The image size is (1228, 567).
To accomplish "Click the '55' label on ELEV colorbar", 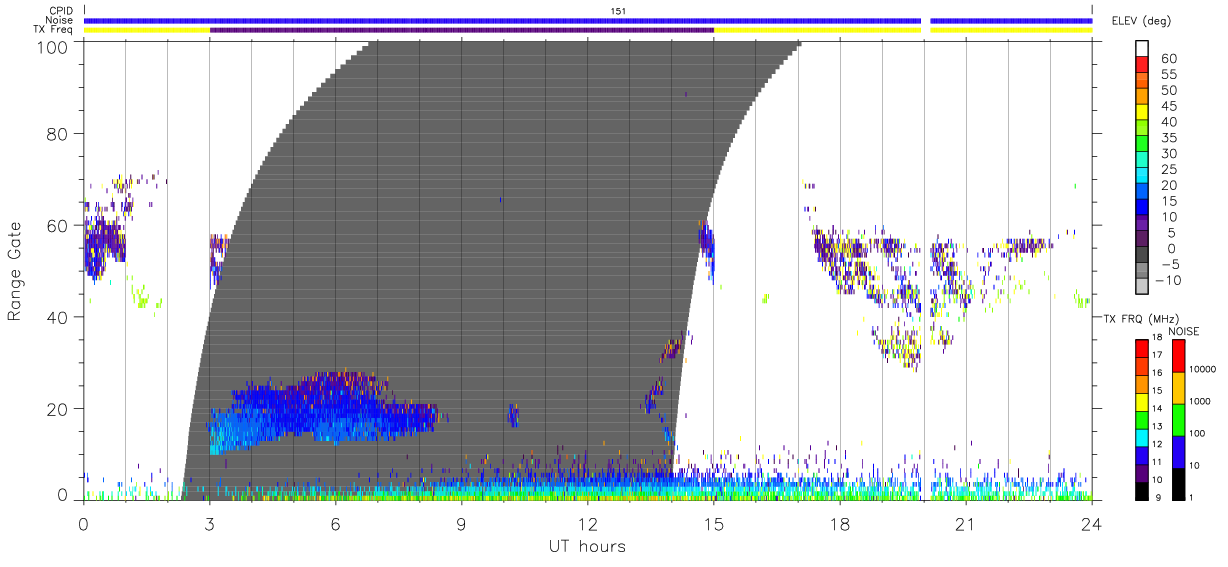I will 1167,75.
